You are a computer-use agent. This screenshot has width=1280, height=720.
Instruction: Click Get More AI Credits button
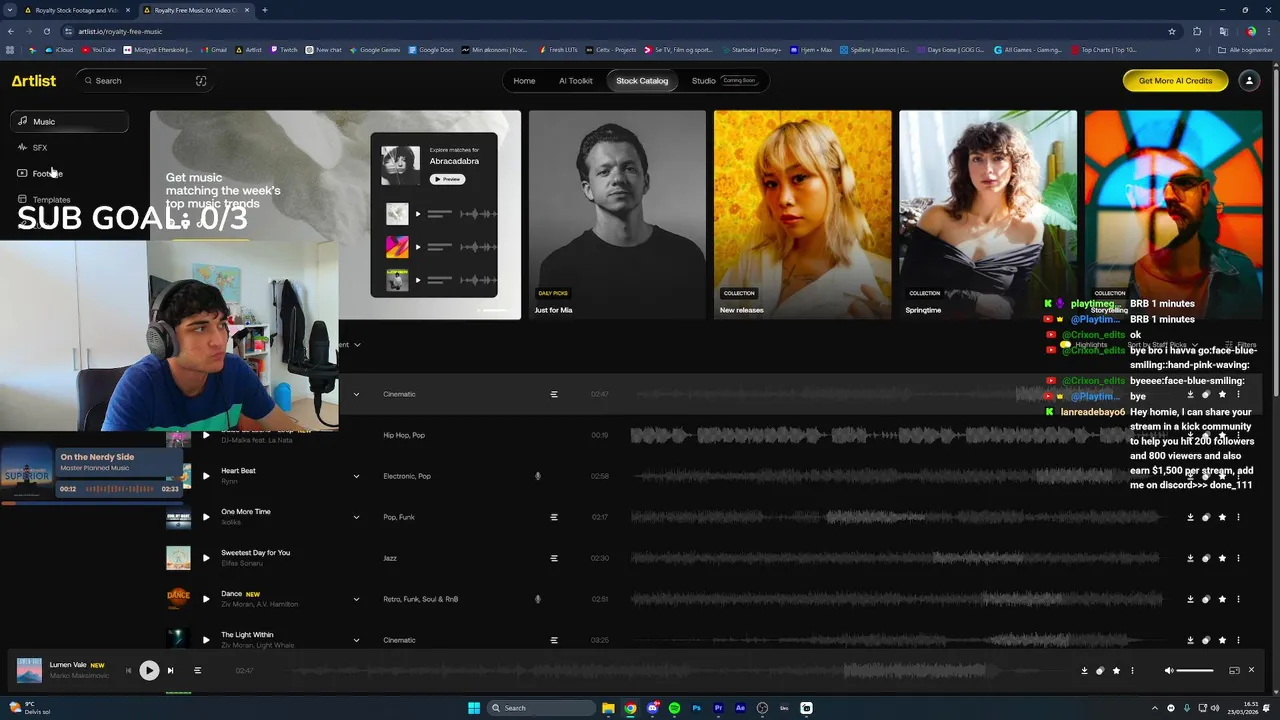(x=1175, y=81)
